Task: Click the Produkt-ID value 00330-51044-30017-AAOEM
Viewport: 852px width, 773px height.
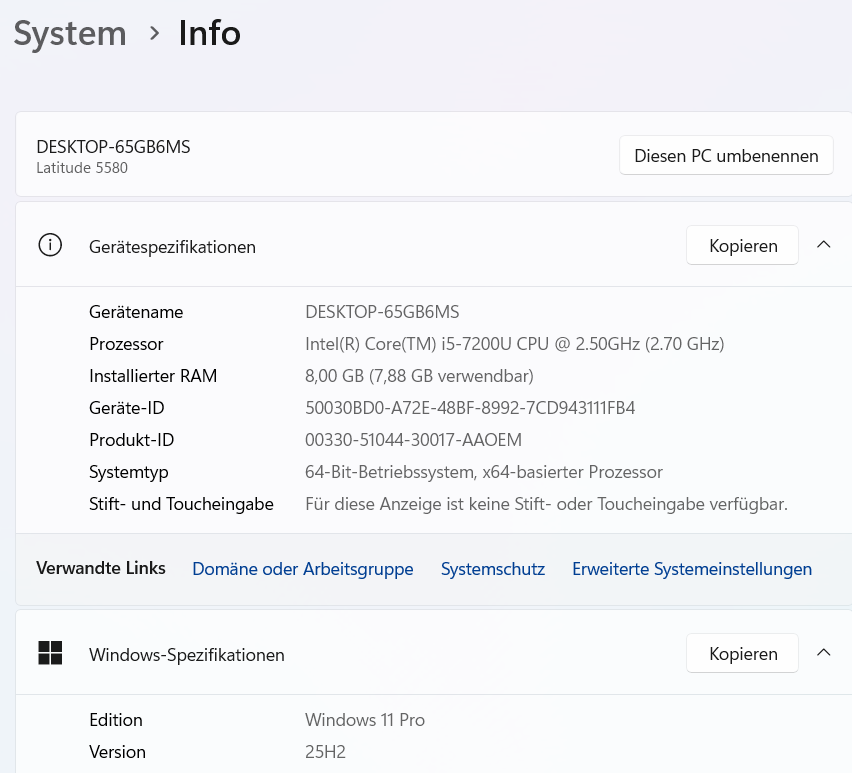Action: [413, 440]
